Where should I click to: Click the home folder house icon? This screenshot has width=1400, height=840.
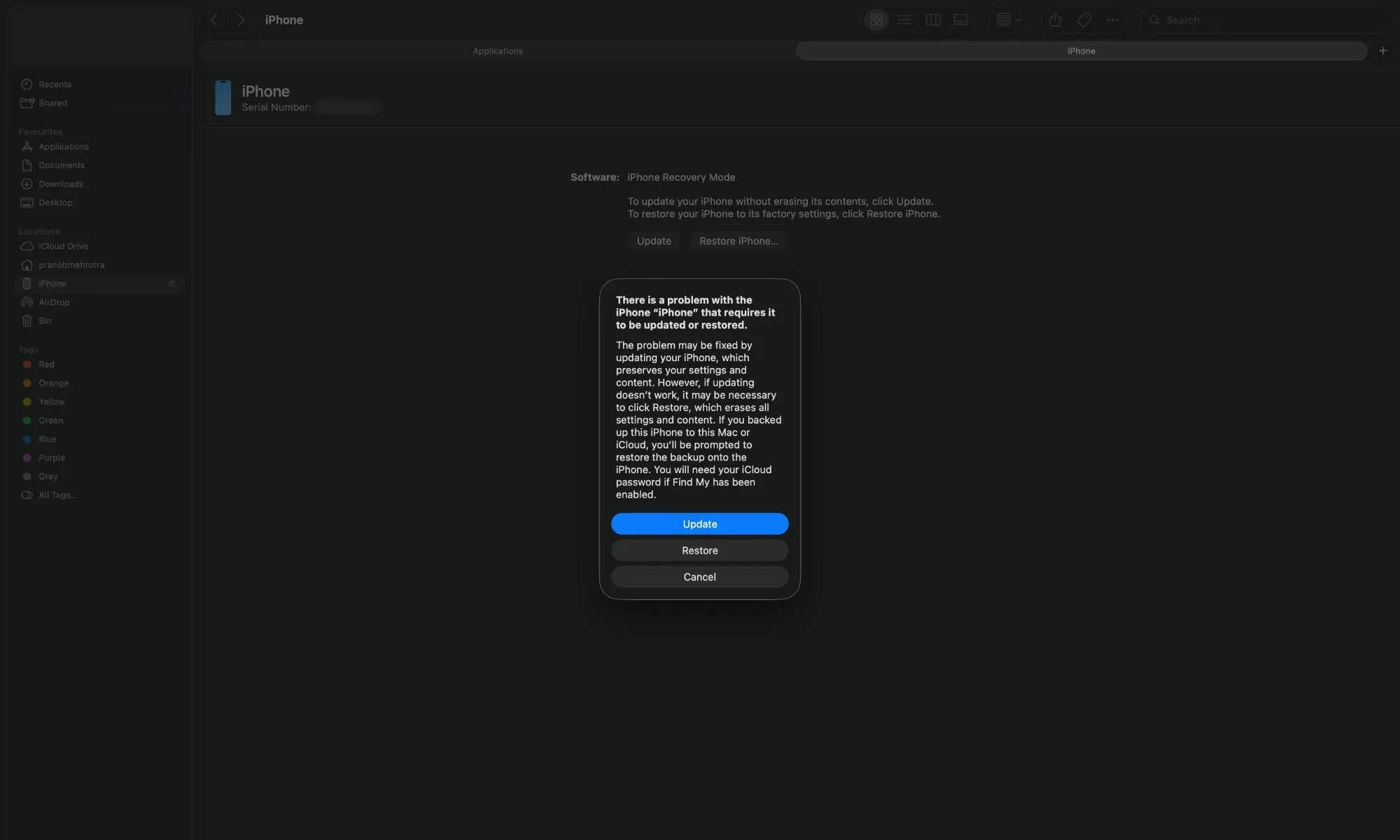[27, 265]
